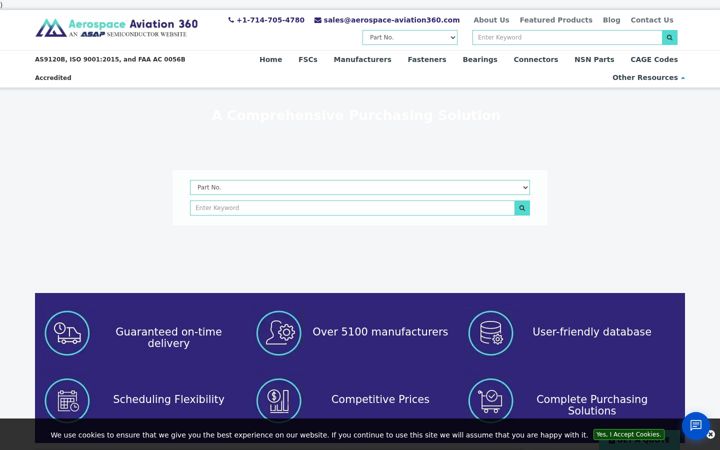Click the phone icon beside +1-714-705-4780

(231, 20)
